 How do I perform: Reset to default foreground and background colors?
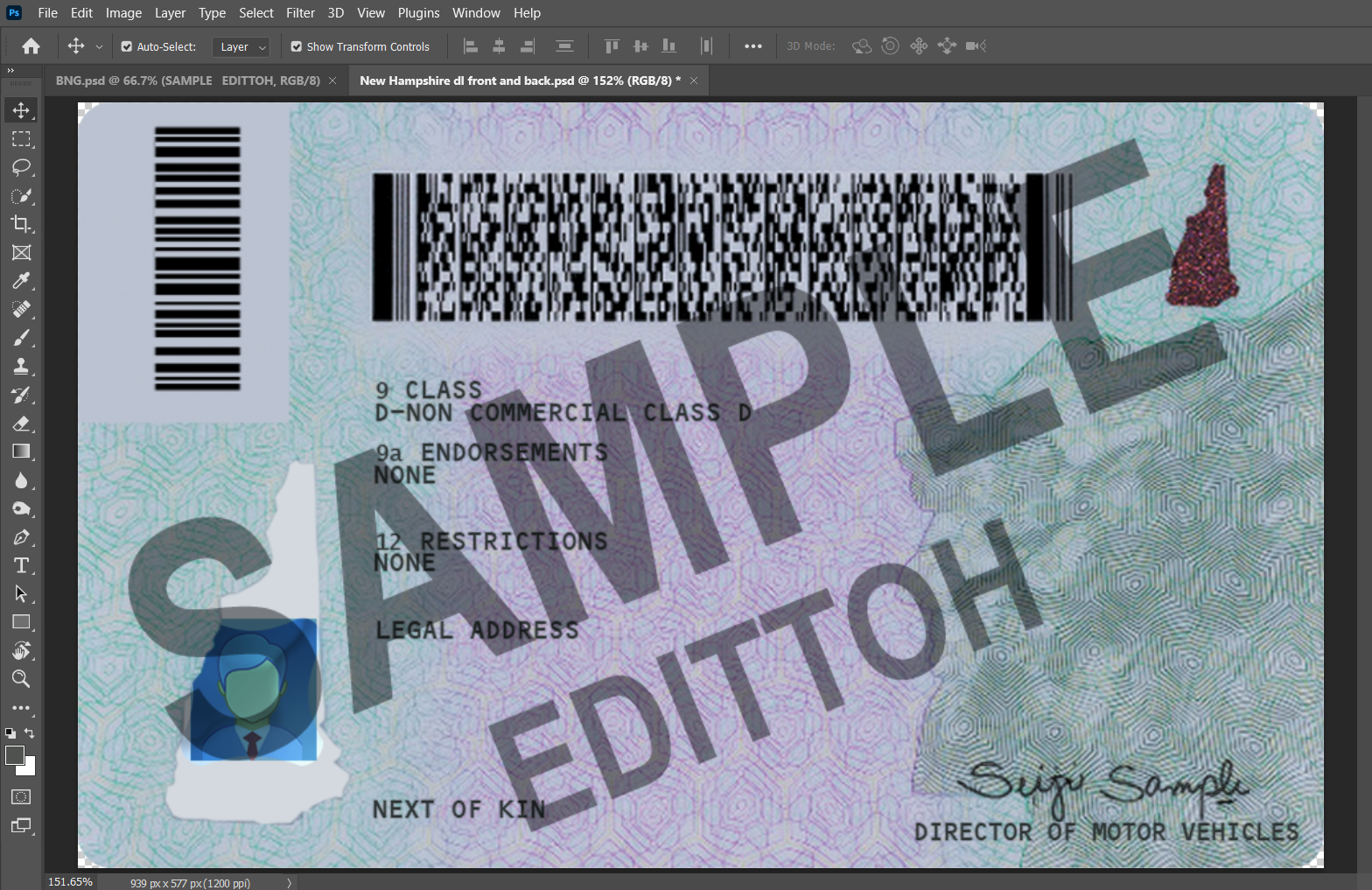[10, 733]
